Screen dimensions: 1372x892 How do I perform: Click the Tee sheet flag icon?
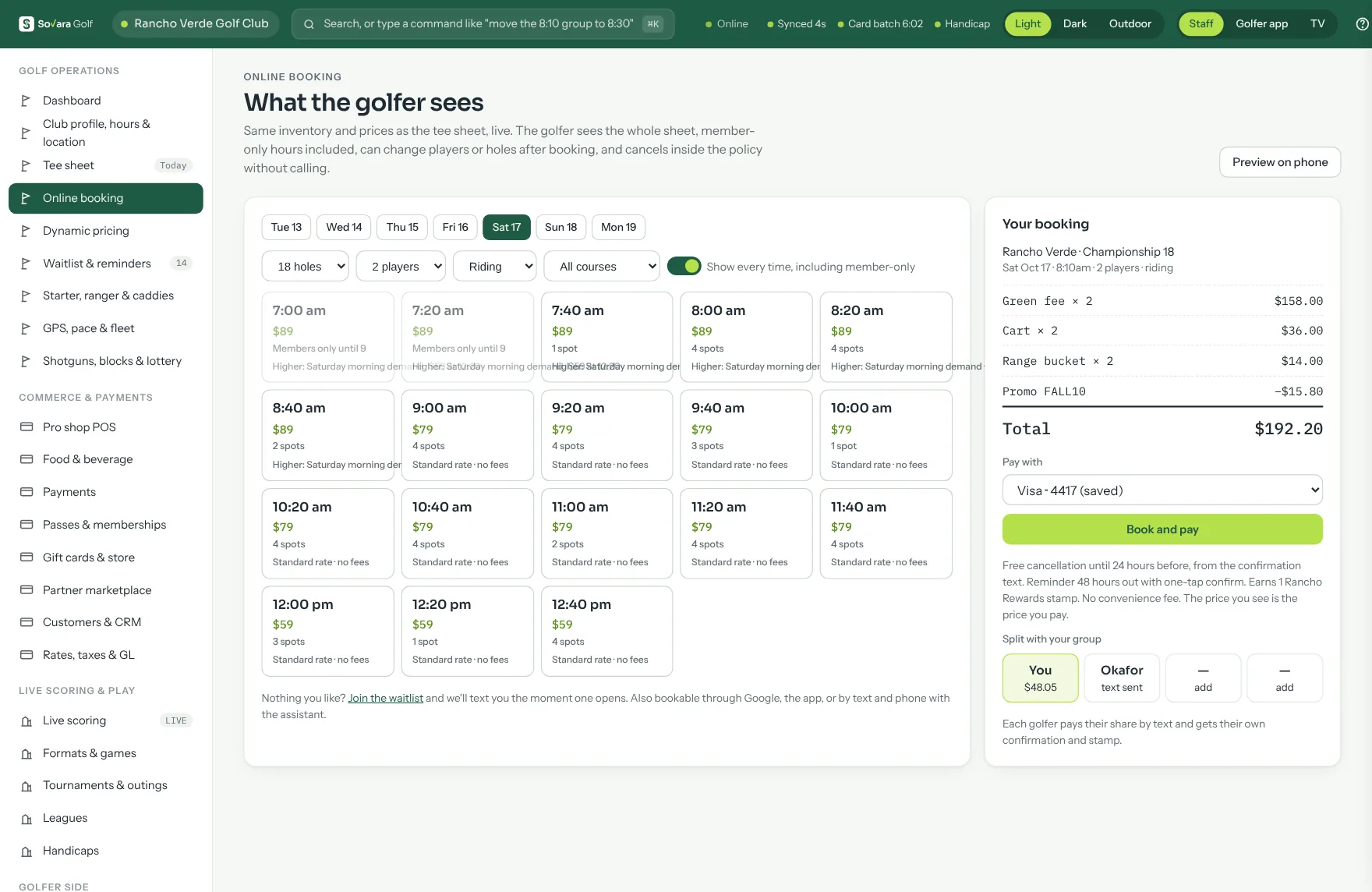point(26,165)
